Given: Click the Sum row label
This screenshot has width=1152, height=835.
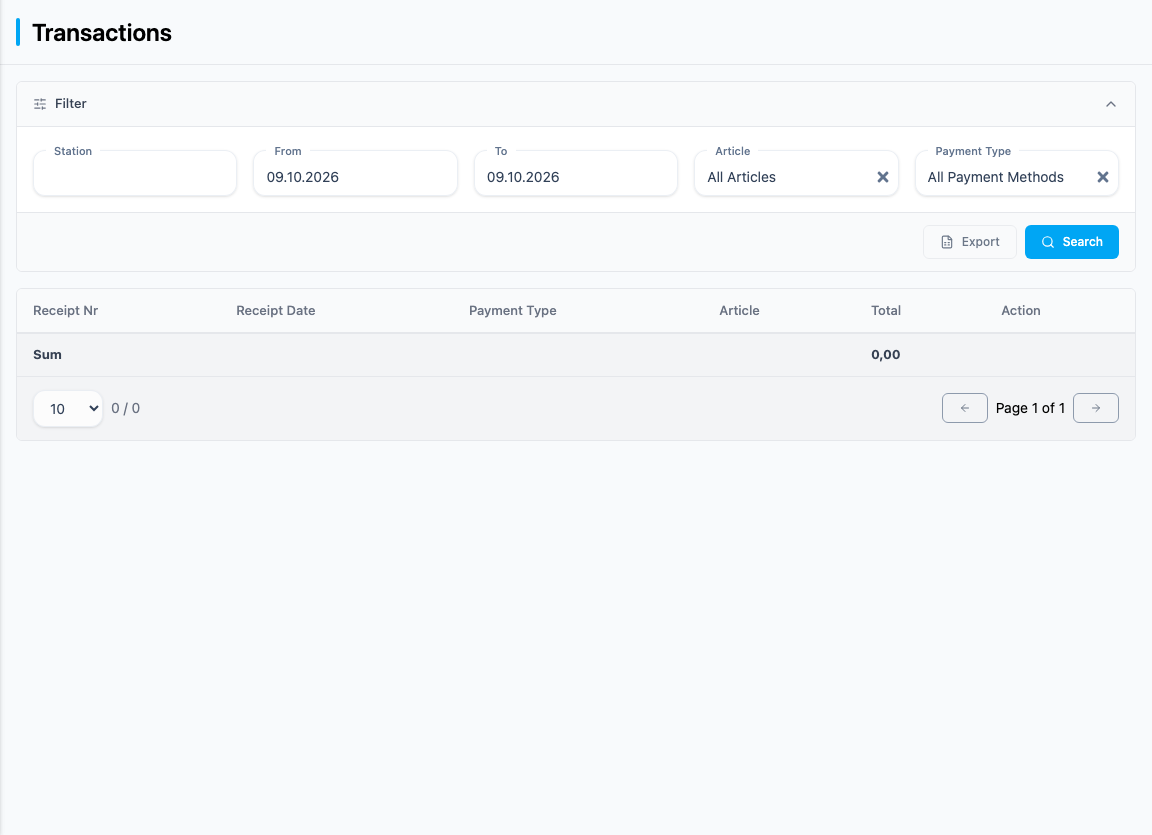Looking at the screenshot, I should pyautogui.click(x=47, y=355).
